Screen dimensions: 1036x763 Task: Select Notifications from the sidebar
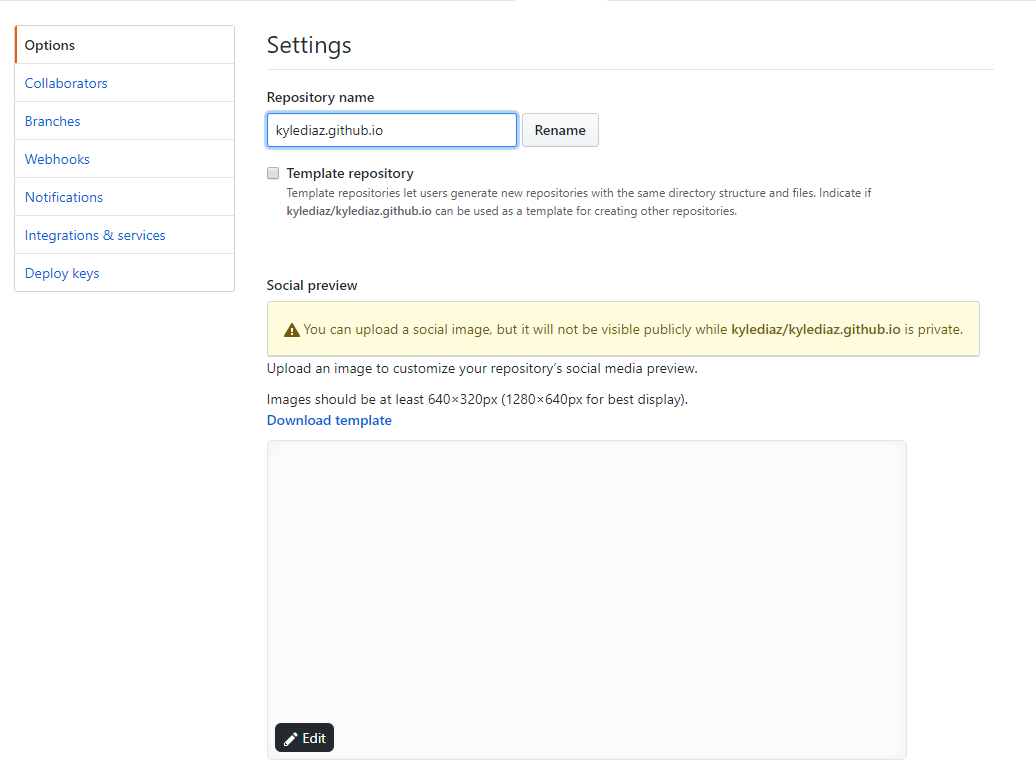pyautogui.click(x=63, y=196)
